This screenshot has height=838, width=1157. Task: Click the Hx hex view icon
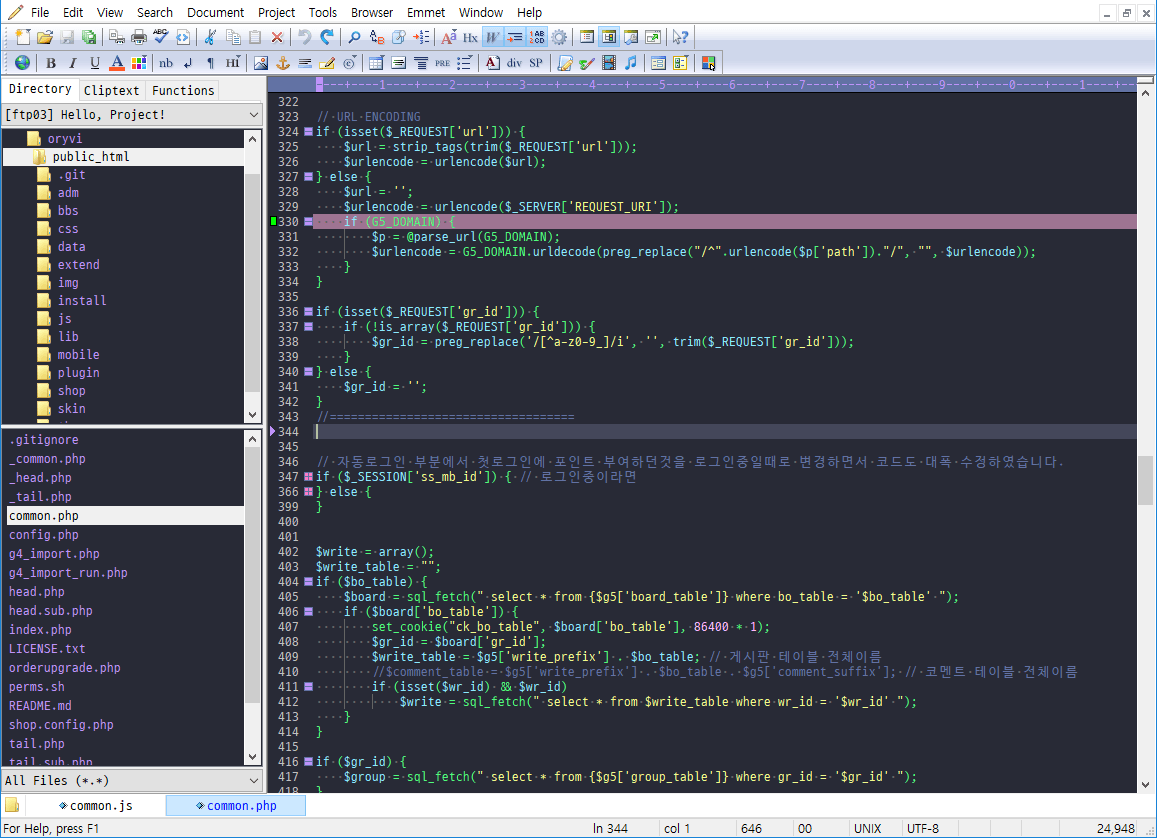pos(470,37)
